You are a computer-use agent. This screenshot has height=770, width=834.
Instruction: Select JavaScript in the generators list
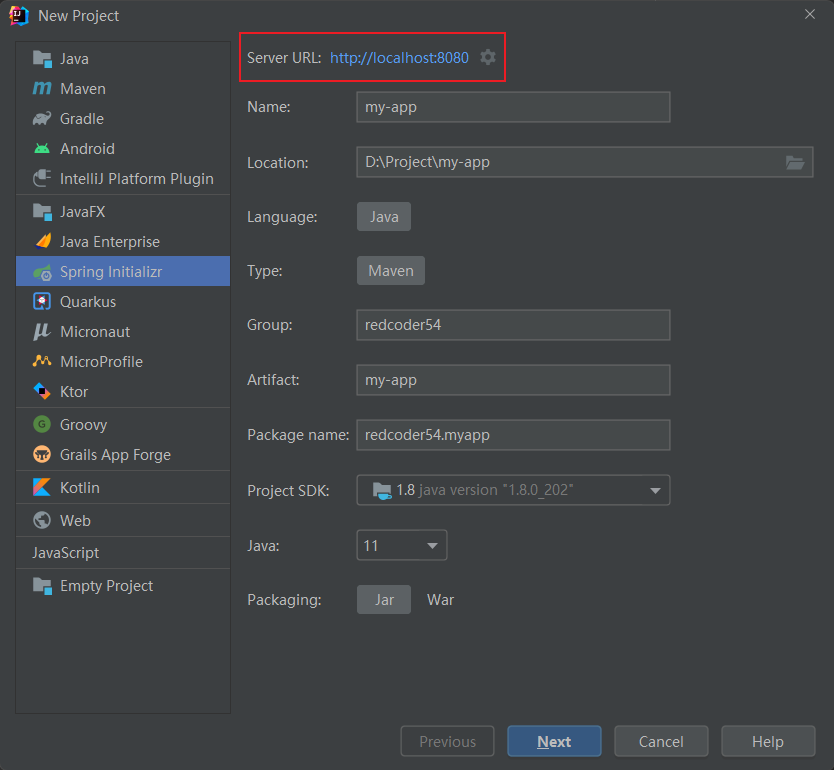point(123,553)
